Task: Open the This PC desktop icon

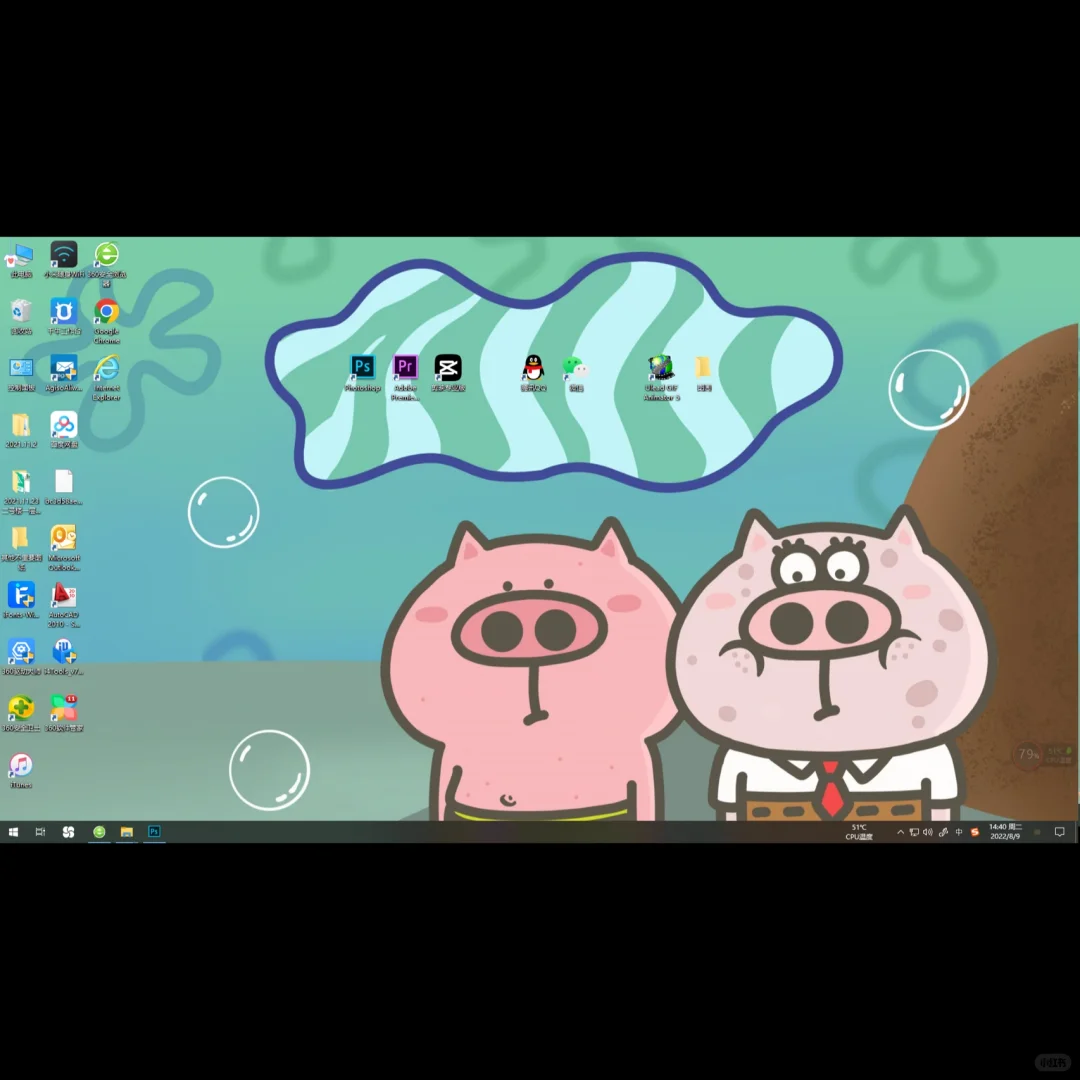Action: [x=21, y=260]
